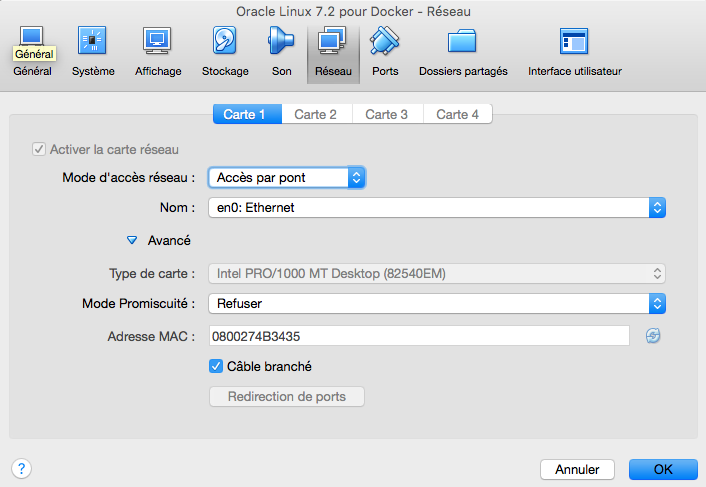
Task: Regenerate the MAC address with refresh icon
Action: pyautogui.click(x=653, y=336)
